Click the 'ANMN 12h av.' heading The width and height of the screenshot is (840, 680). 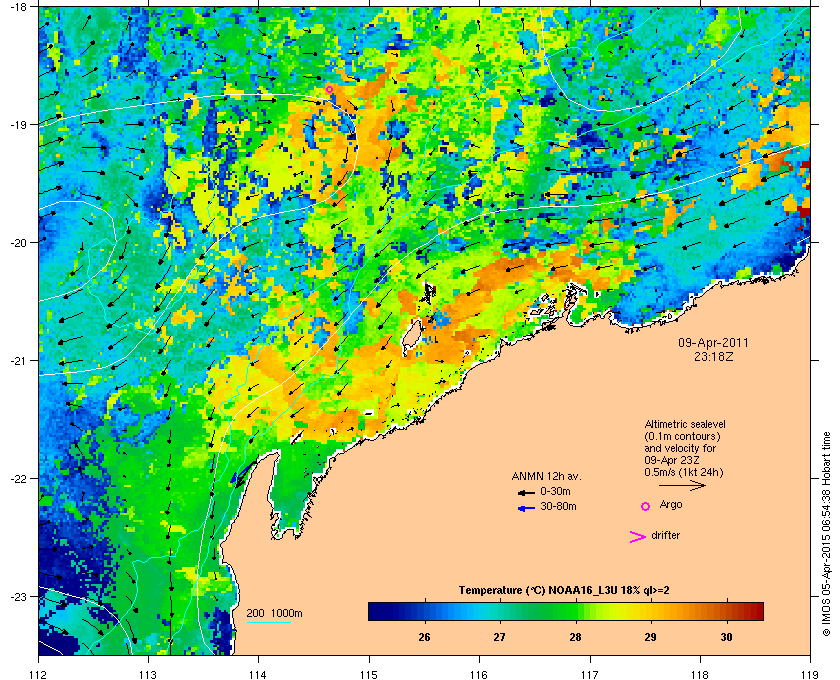[546, 476]
